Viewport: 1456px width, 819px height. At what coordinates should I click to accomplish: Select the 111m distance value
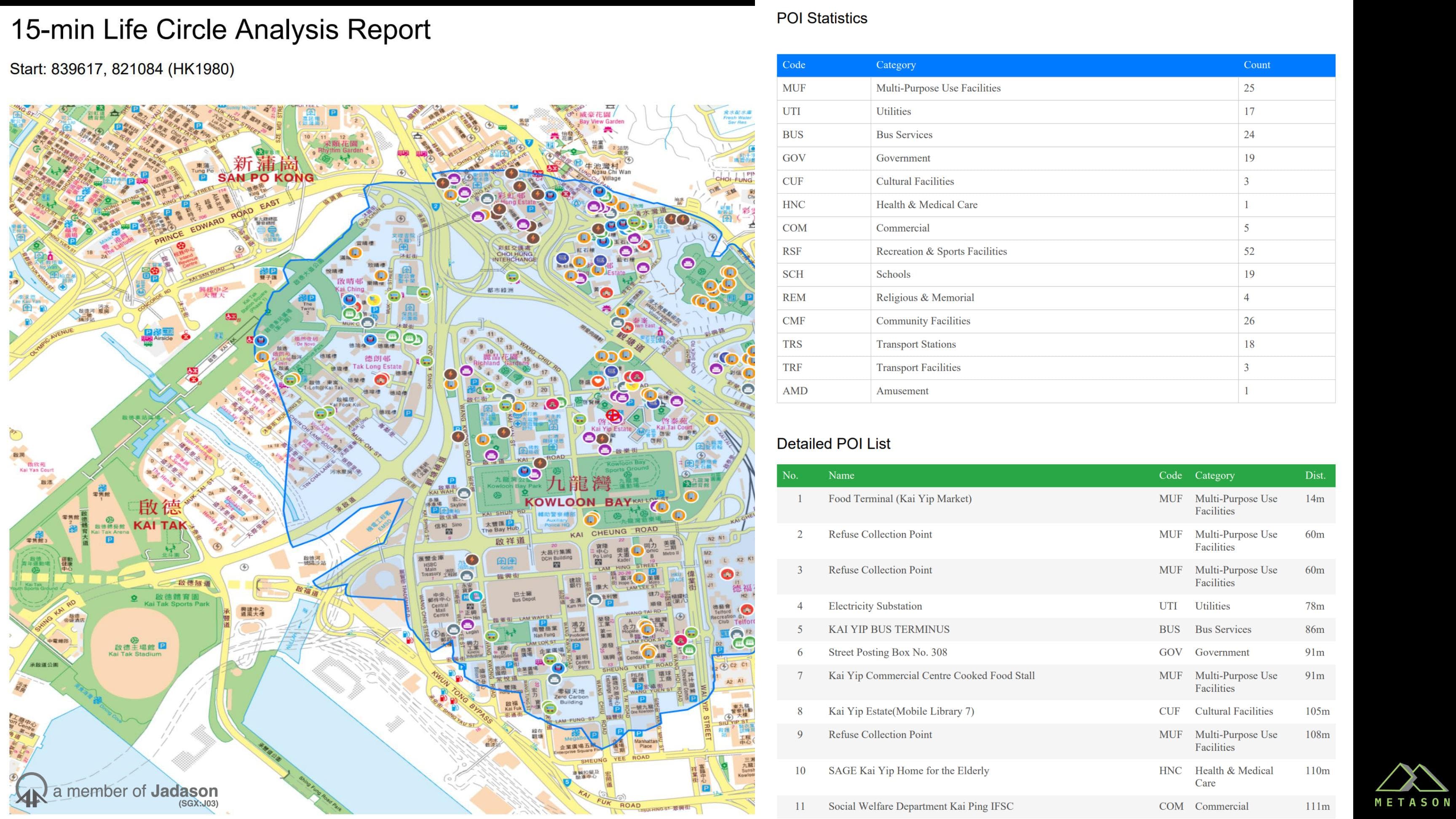pyautogui.click(x=1317, y=806)
